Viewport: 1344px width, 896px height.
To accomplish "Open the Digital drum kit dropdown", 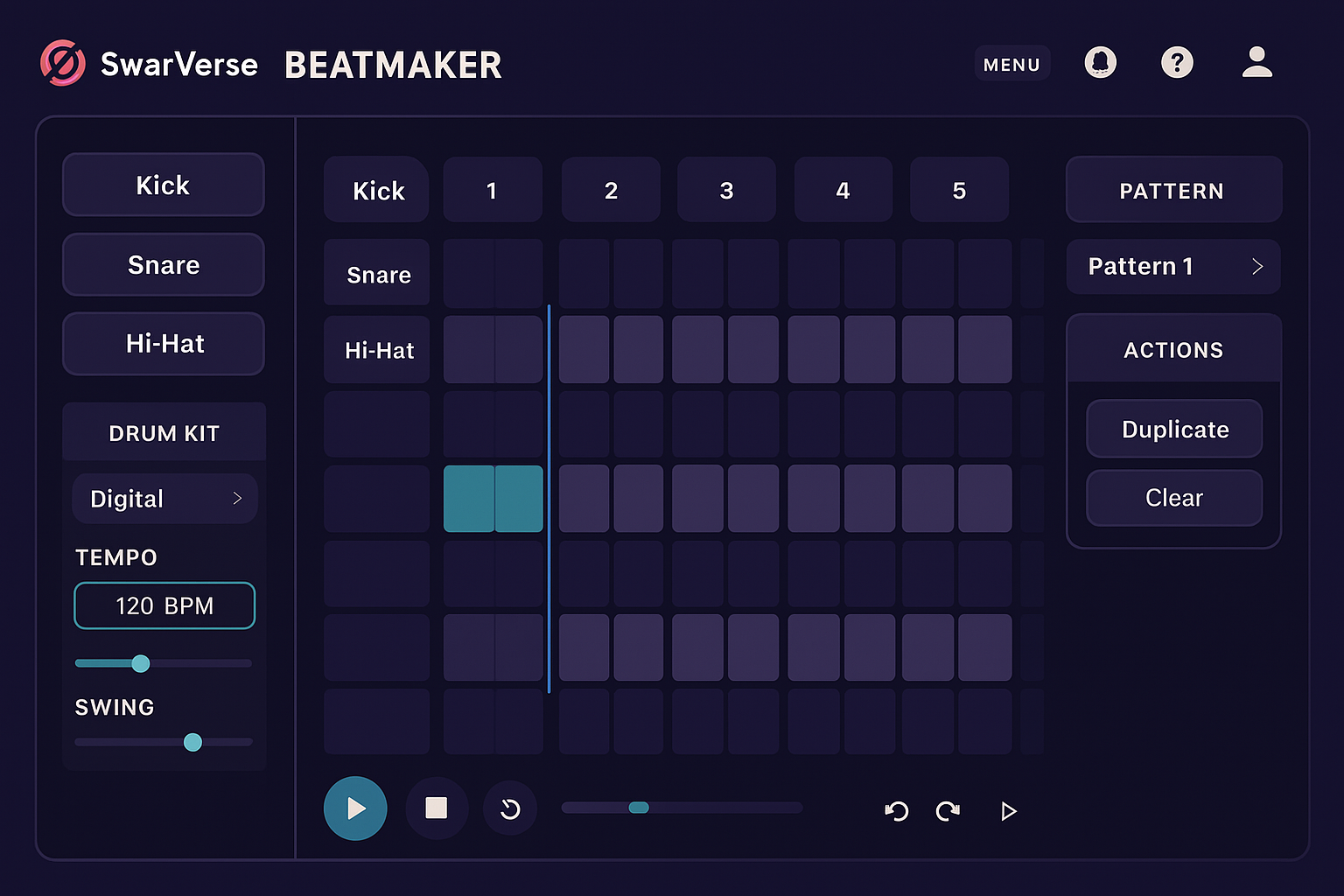I will (164, 499).
